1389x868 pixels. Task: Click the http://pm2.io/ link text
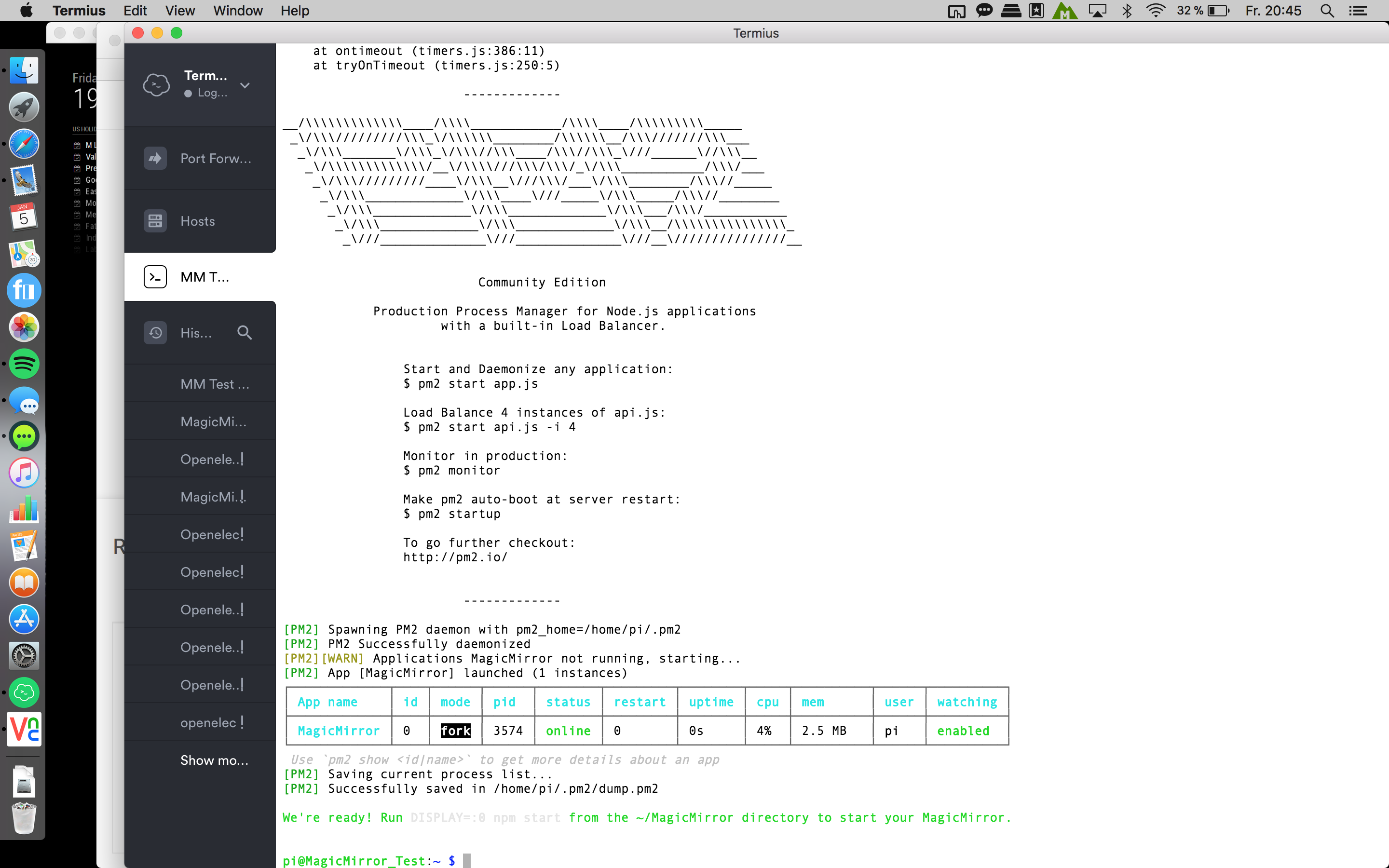point(455,557)
